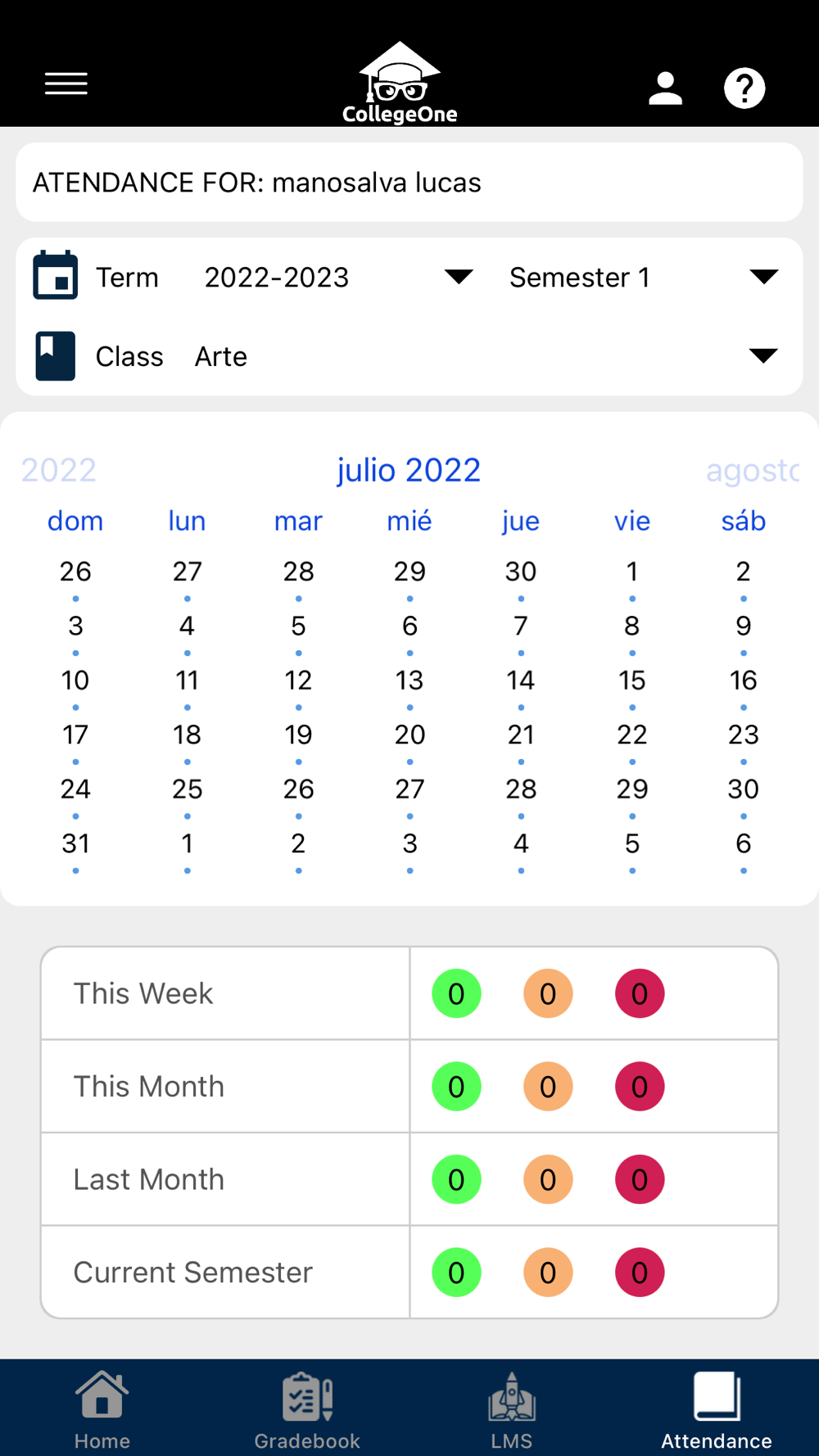Go to previous month label 2022
The height and width of the screenshot is (1456, 819).
tap(59, 470)
